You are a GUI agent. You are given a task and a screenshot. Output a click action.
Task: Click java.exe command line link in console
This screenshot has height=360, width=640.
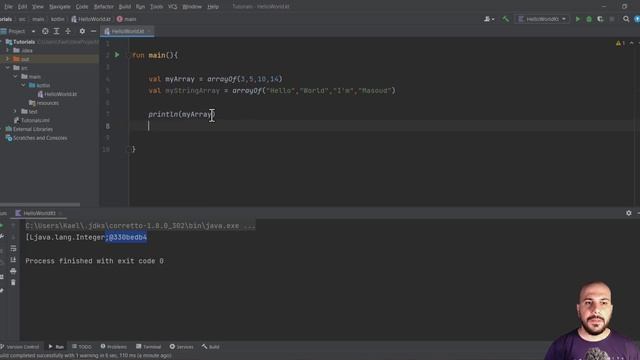pos(140,225)
